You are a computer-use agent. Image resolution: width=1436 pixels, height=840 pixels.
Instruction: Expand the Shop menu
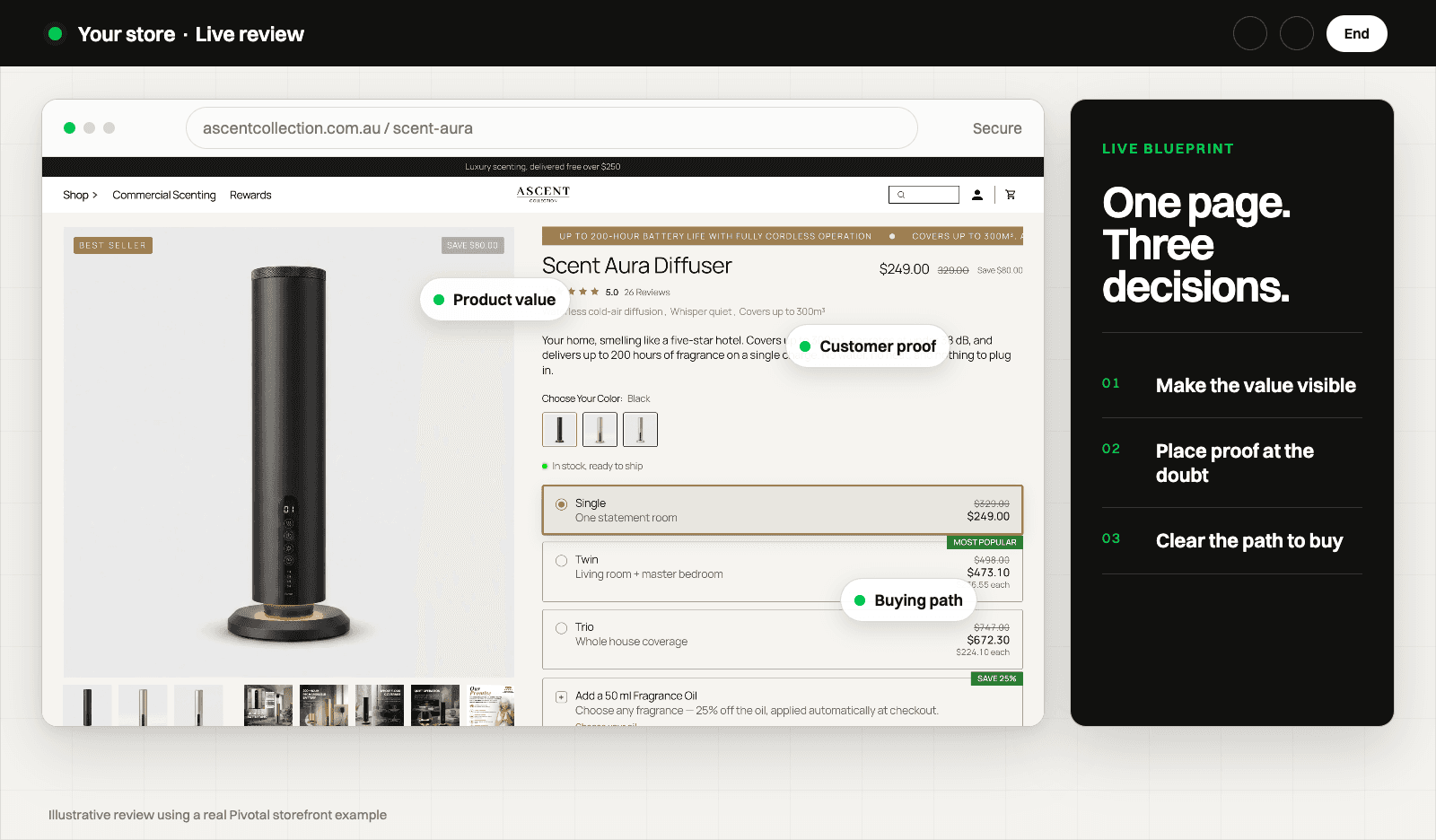tap(80, 195)
